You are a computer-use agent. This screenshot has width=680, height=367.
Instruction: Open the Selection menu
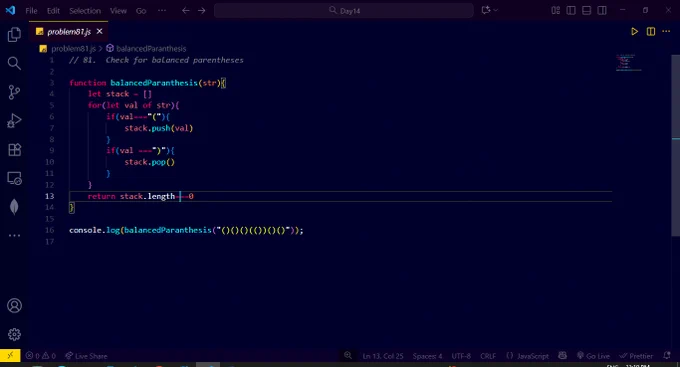point(85,11)
